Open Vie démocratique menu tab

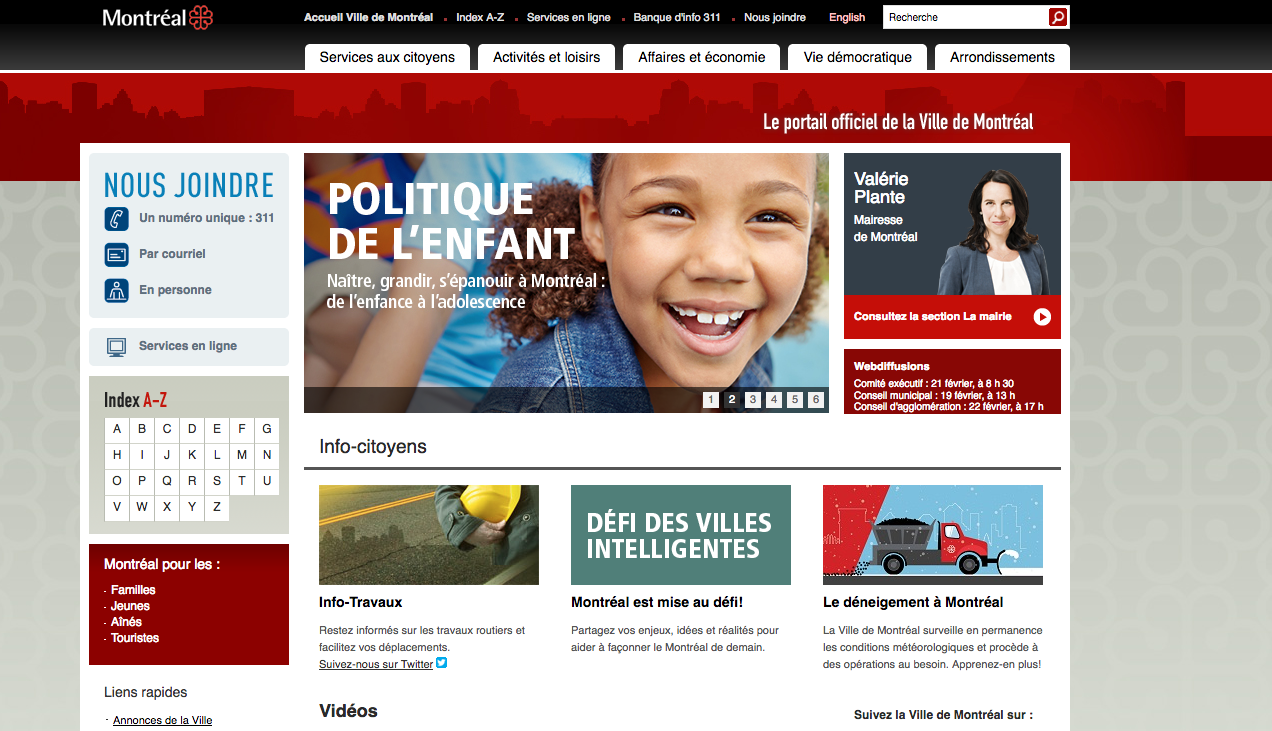857,57
